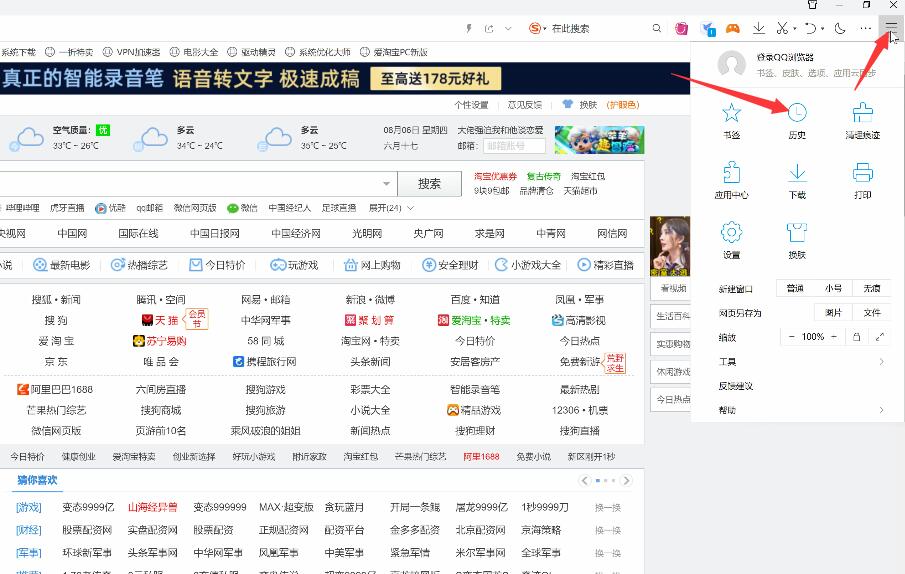Open 个性设置 link
905x574 pixels.
[471, 105]
